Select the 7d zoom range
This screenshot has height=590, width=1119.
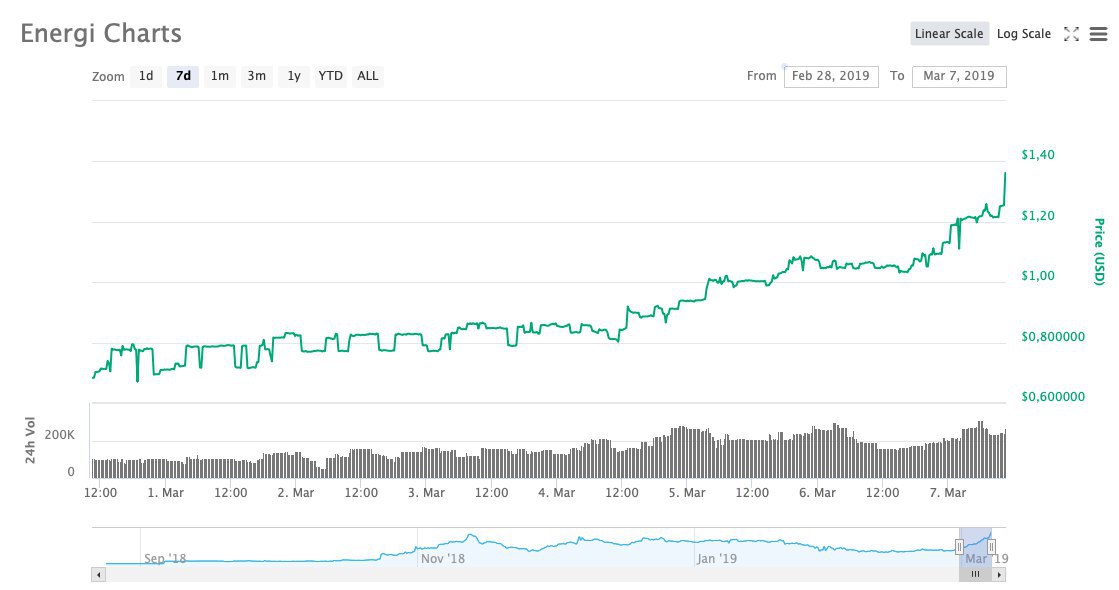[x=183, y=76]
